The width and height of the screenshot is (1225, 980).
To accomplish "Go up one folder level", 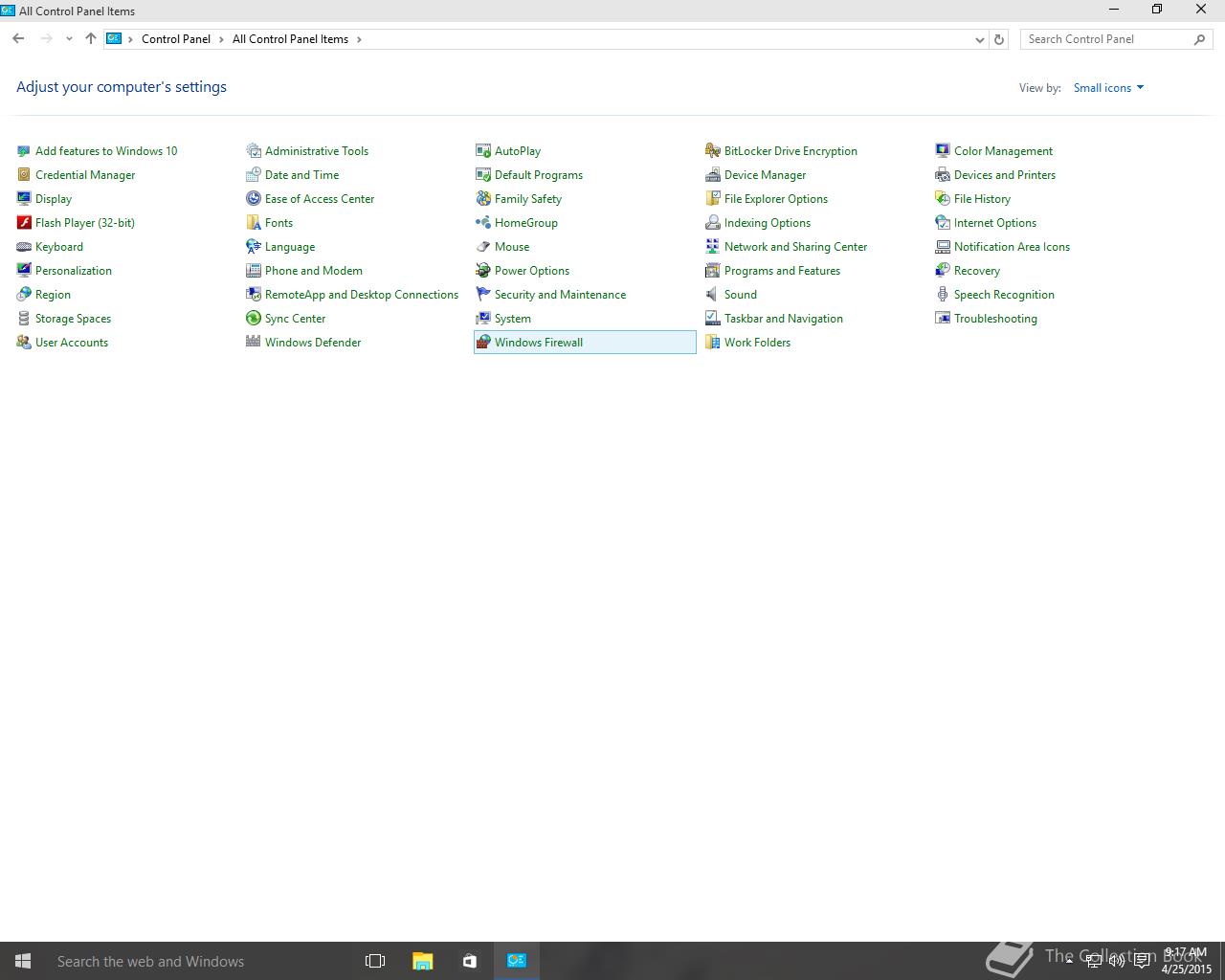I will point(91,39).
